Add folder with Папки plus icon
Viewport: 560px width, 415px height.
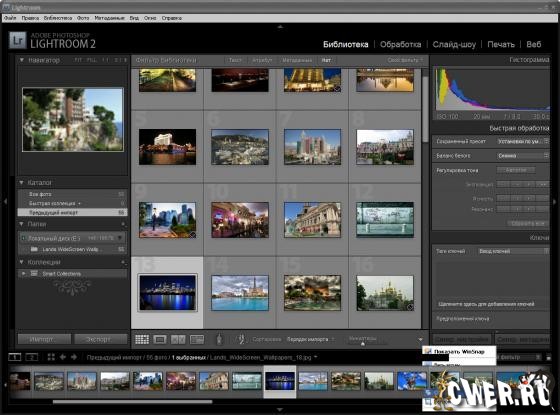click(x=123, y=224)
